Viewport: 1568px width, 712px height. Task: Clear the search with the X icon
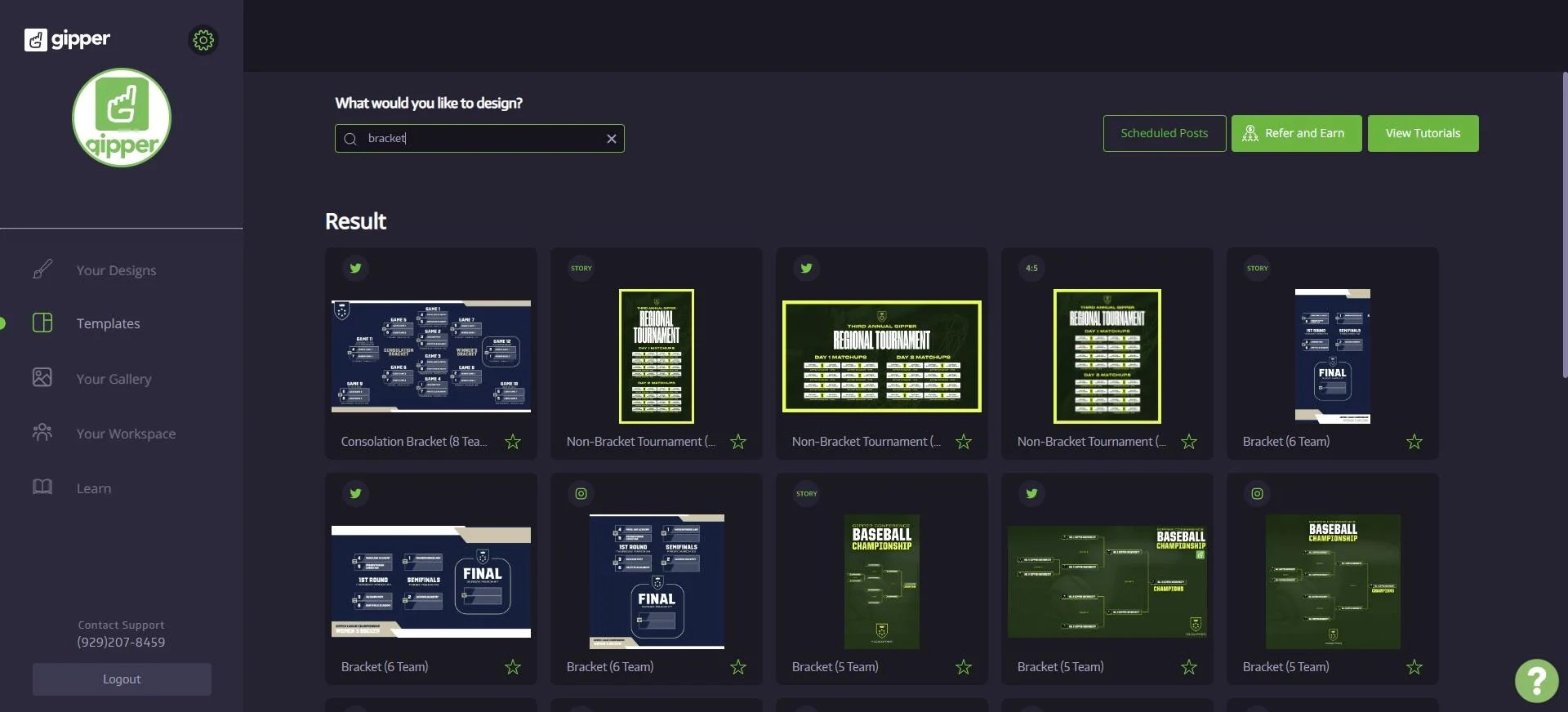pyautogui.click(x=611, y=139)
